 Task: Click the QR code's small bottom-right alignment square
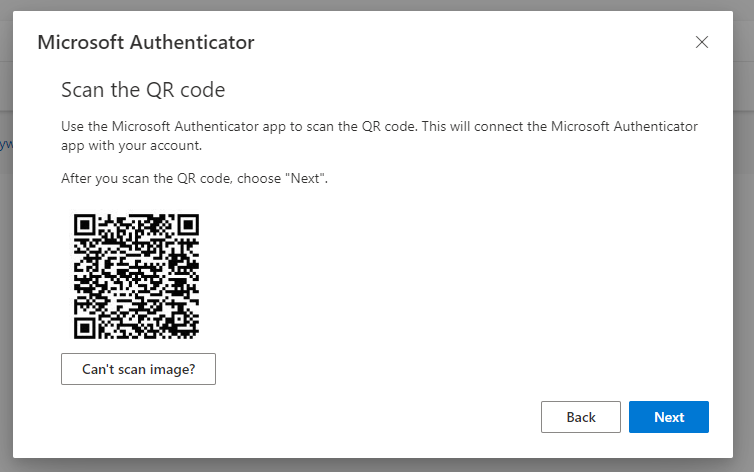(179, 319)
